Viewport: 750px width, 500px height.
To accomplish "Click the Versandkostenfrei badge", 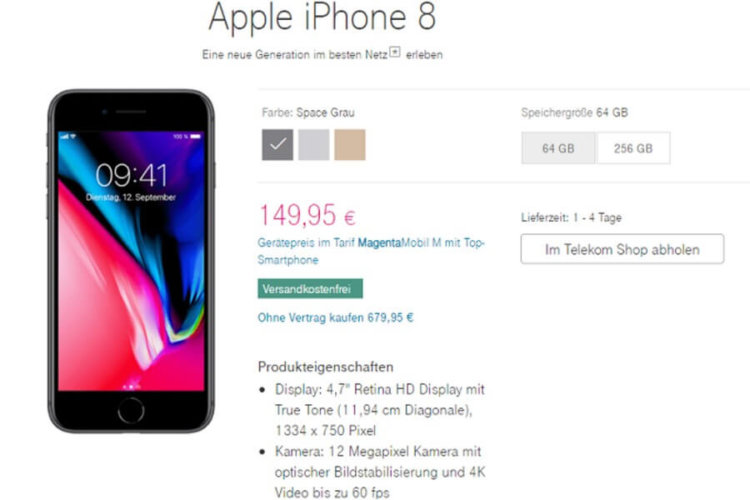I will [x=310, y=289].
